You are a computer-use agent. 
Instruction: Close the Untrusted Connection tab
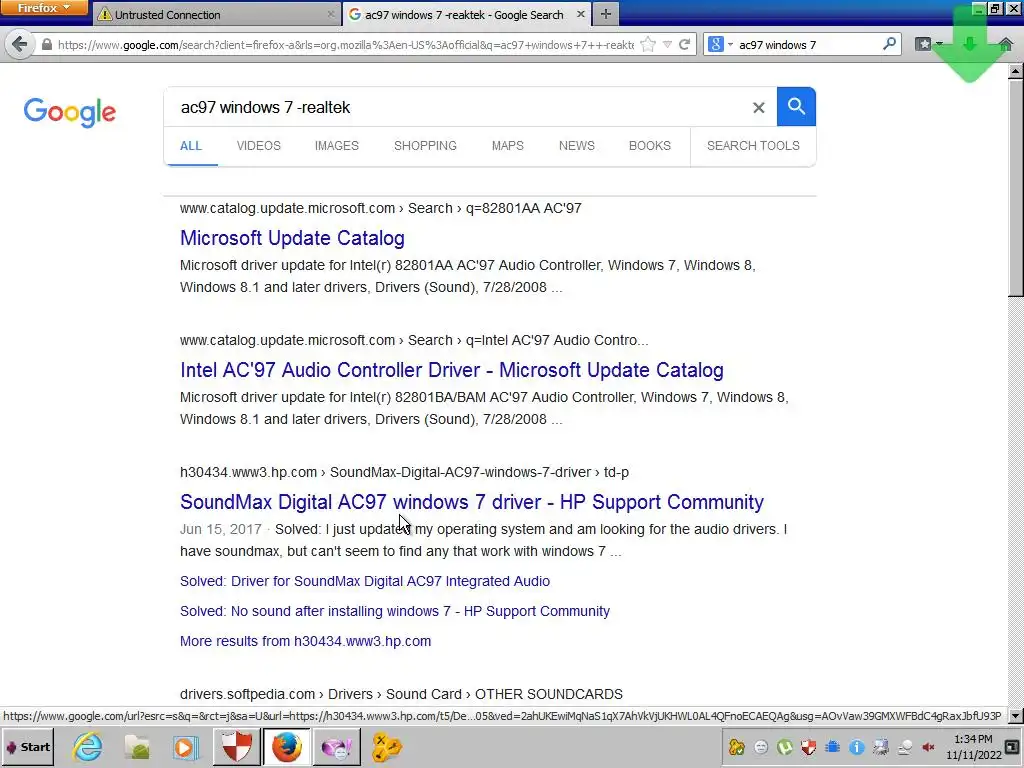331,14
